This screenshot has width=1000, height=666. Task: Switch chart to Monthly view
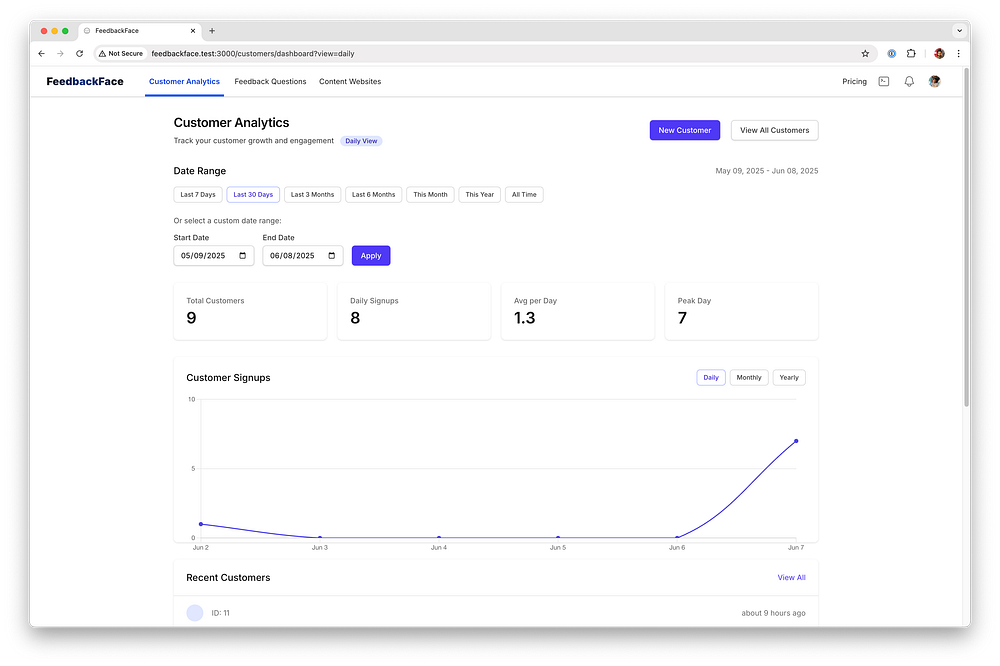point(749,378)
